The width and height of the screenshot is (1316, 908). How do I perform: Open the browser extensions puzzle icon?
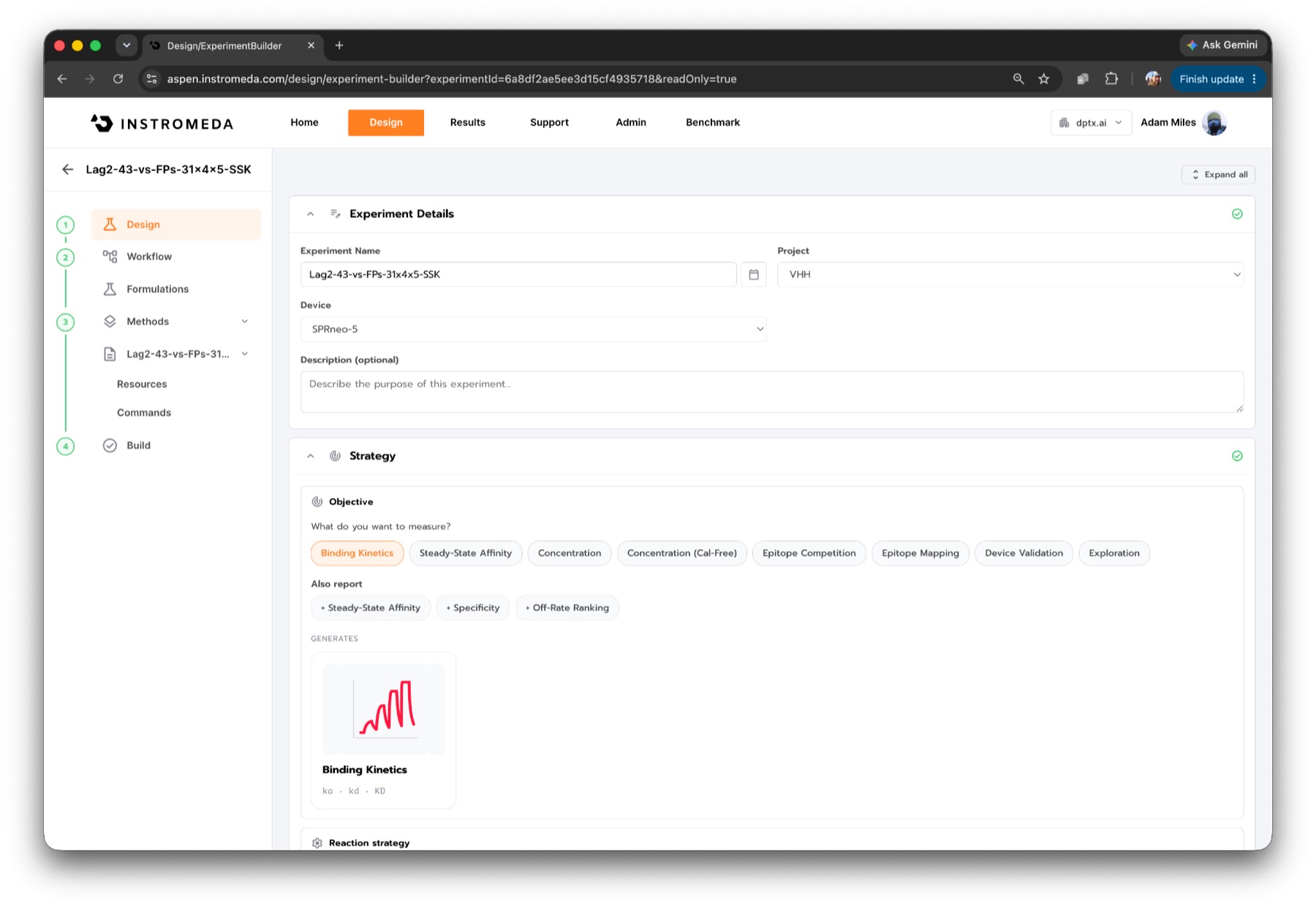pos(1111,79)
